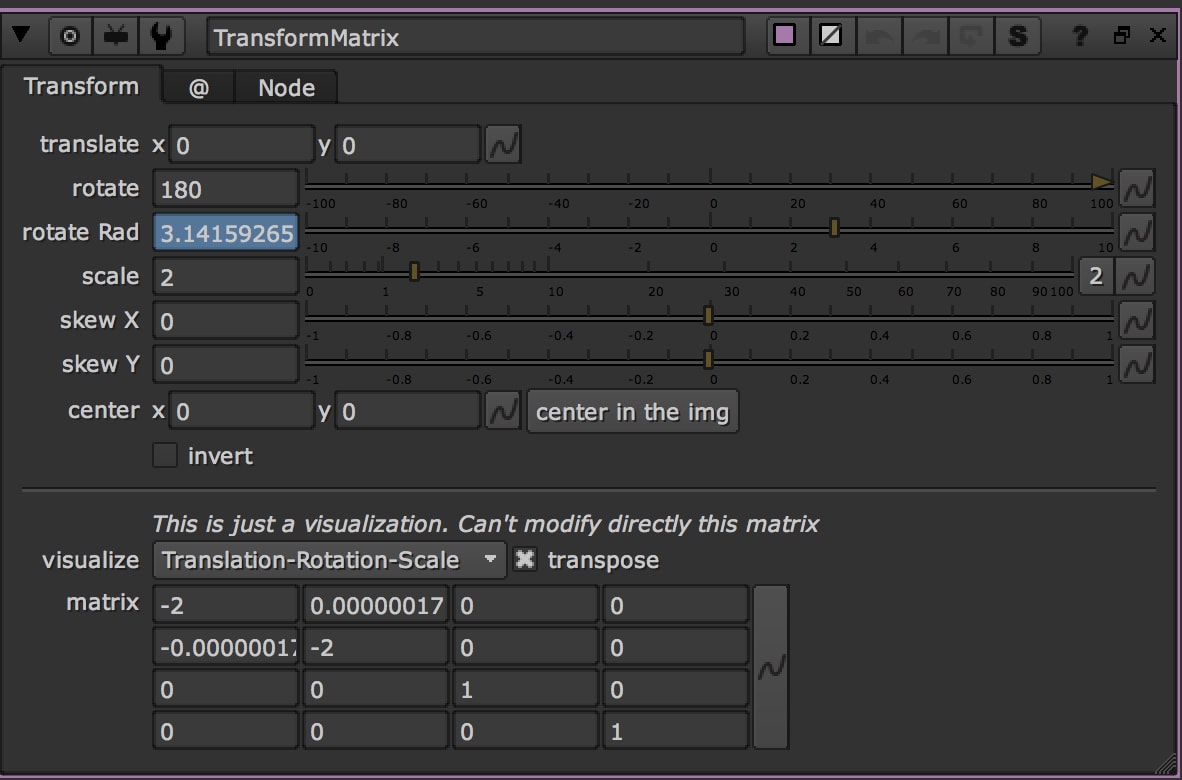Open the wrench settings icon
This screenshot has height=780, width=1182.
coord(161,36)
